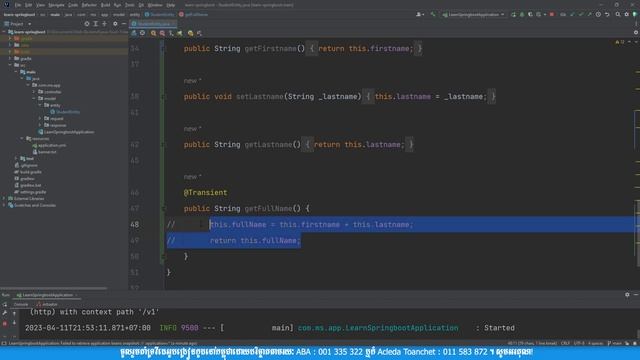640x360 pixels.
Task: Open the Build menu
Action: (x=105, y=5)
